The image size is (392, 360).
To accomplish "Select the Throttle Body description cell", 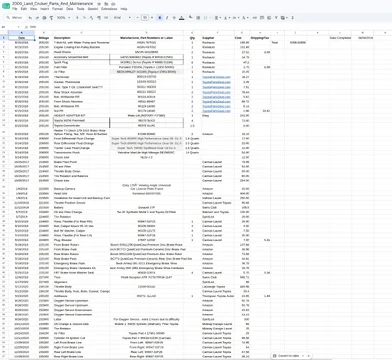I will (x=81, y=287).
